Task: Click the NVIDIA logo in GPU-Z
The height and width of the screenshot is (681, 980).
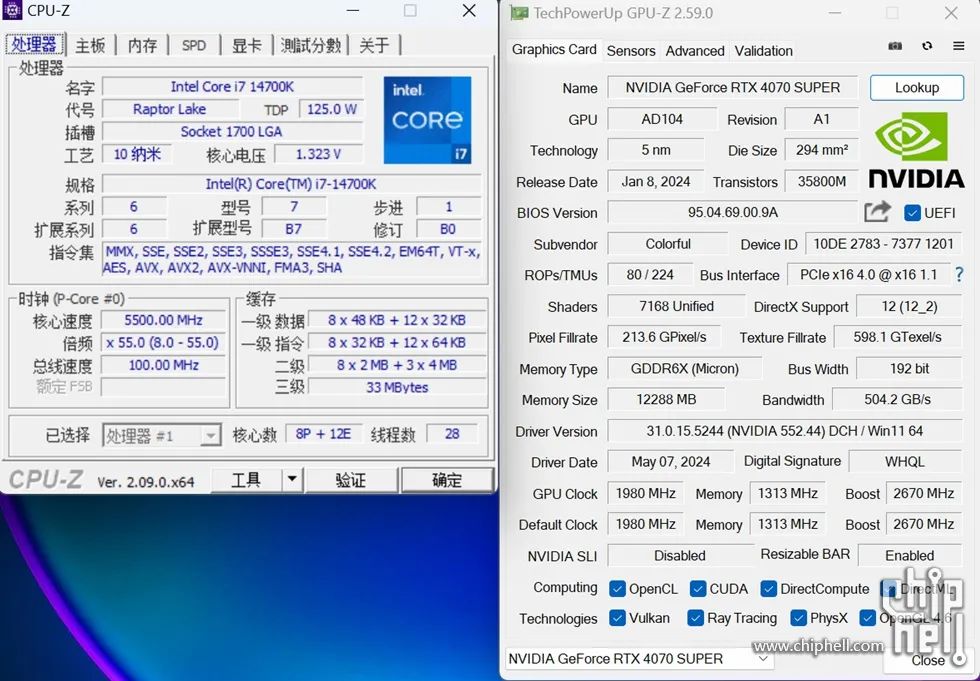Action: [x=916, y=151]
